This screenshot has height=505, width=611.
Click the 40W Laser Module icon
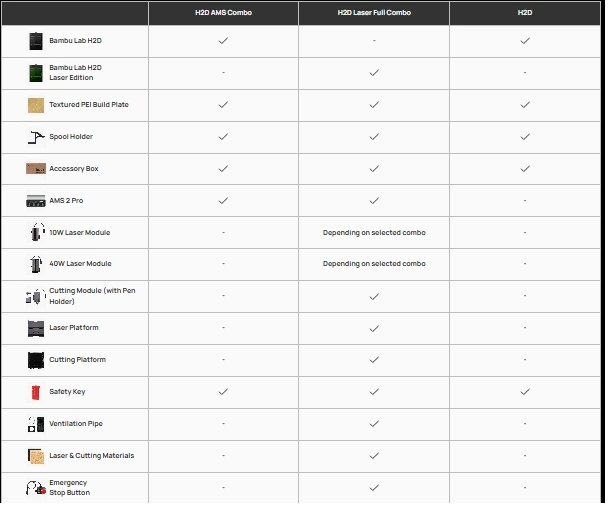(36, 264)
